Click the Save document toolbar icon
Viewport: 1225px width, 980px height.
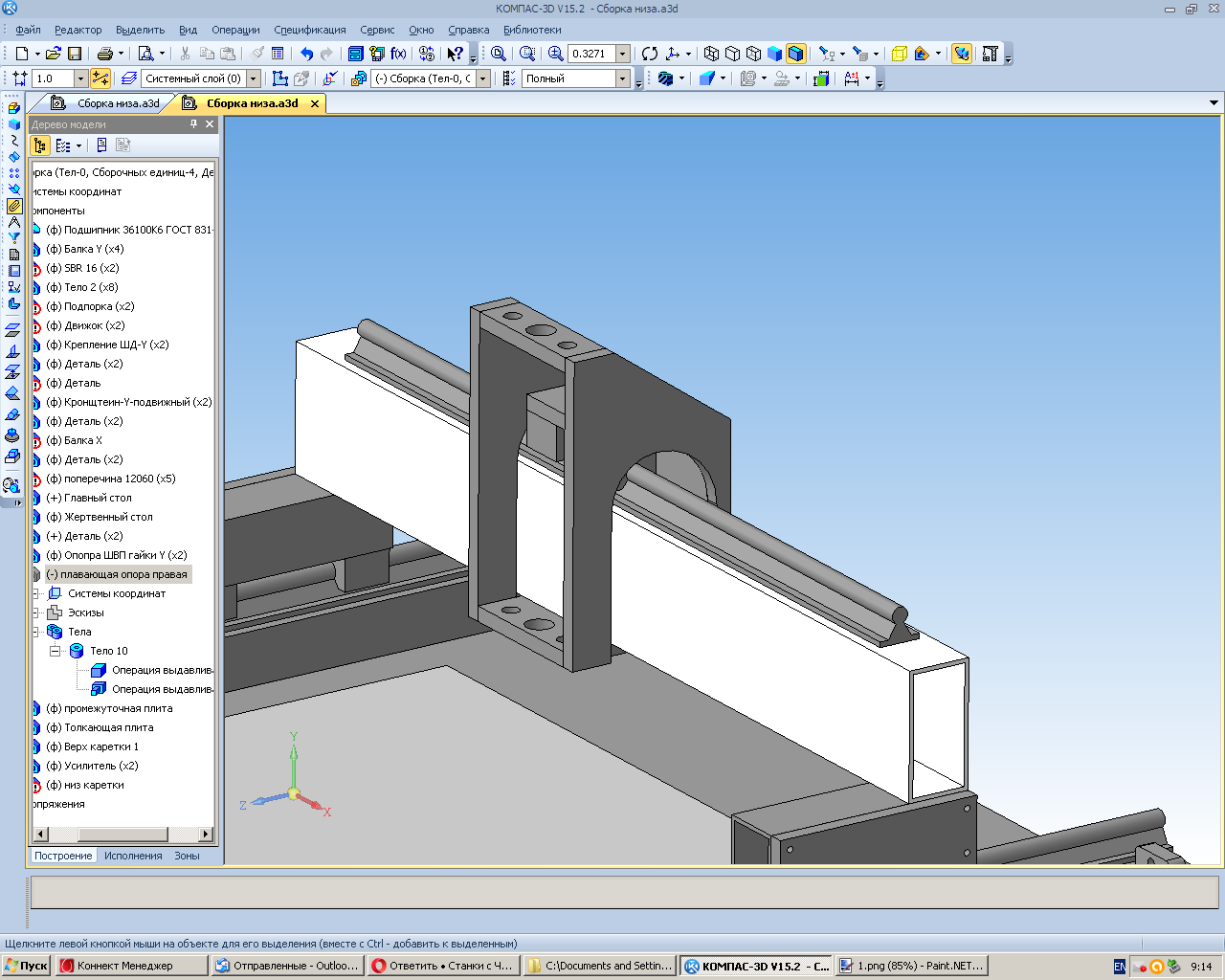75,54
